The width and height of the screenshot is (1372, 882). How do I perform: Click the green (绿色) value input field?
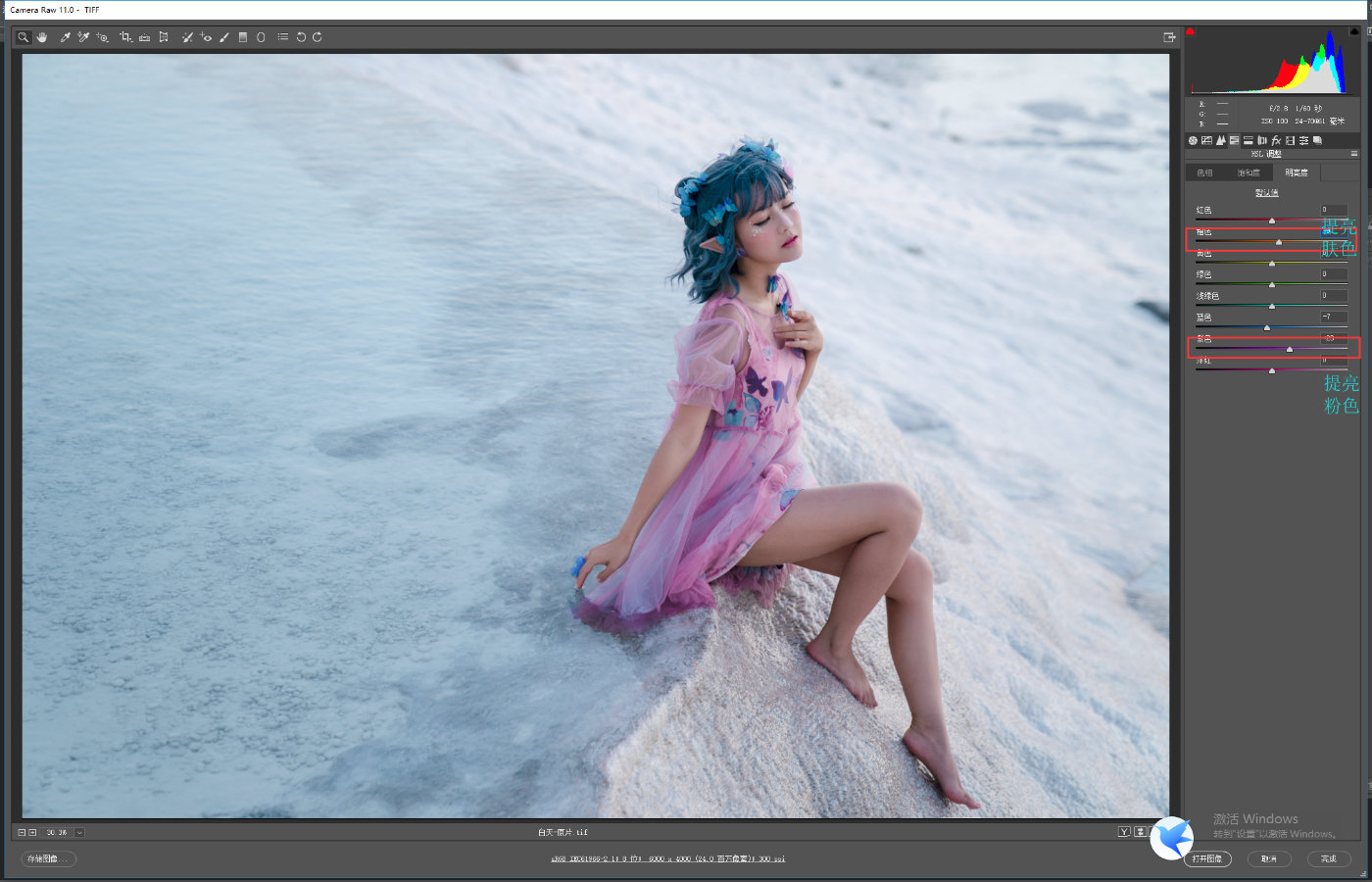click(1333, 274)
